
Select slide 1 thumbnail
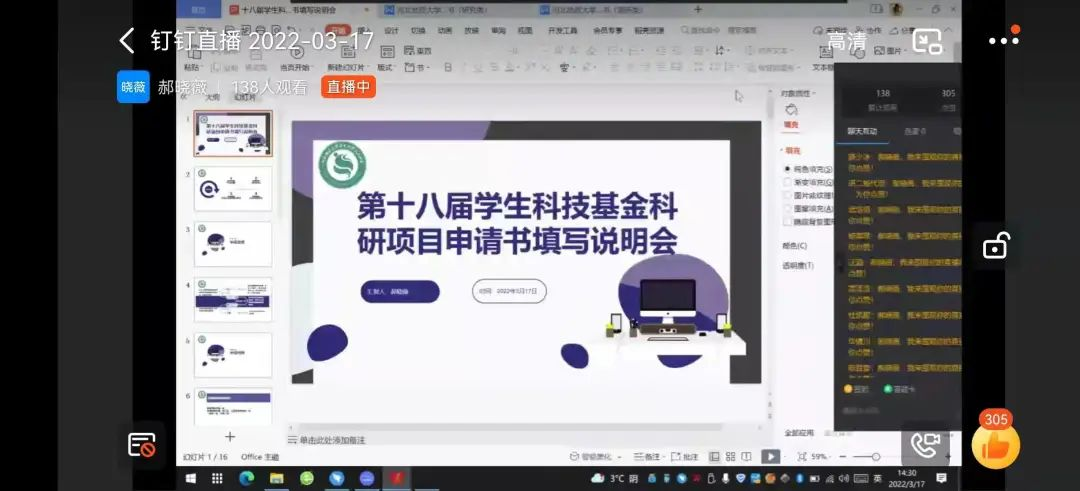(x=233, y=133)
